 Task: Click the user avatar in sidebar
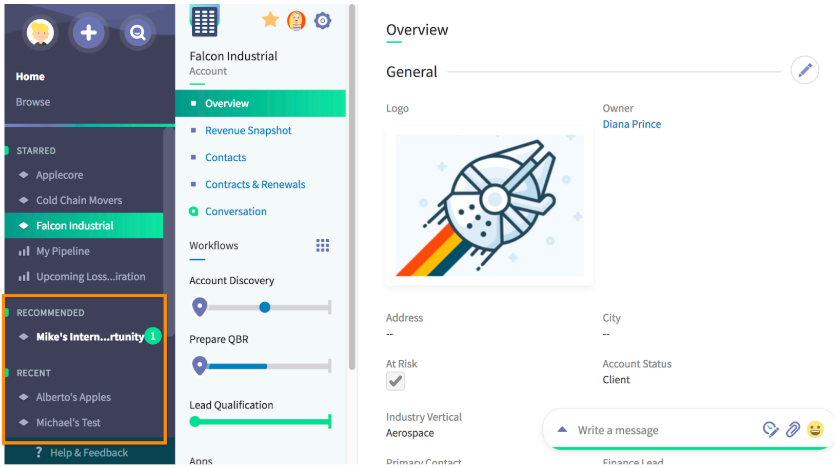[40, 33]
